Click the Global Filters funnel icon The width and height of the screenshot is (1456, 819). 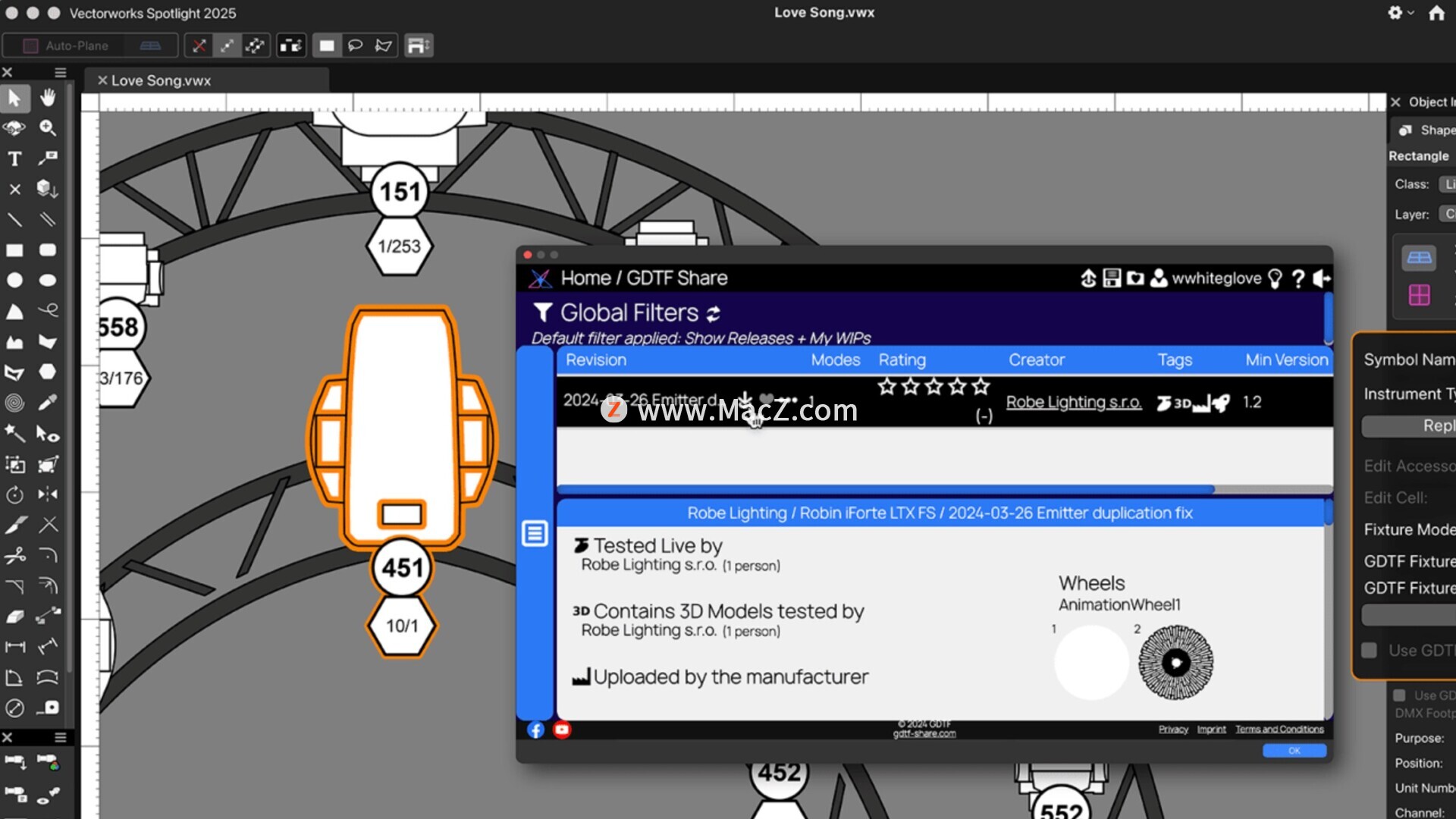(542, 312)
